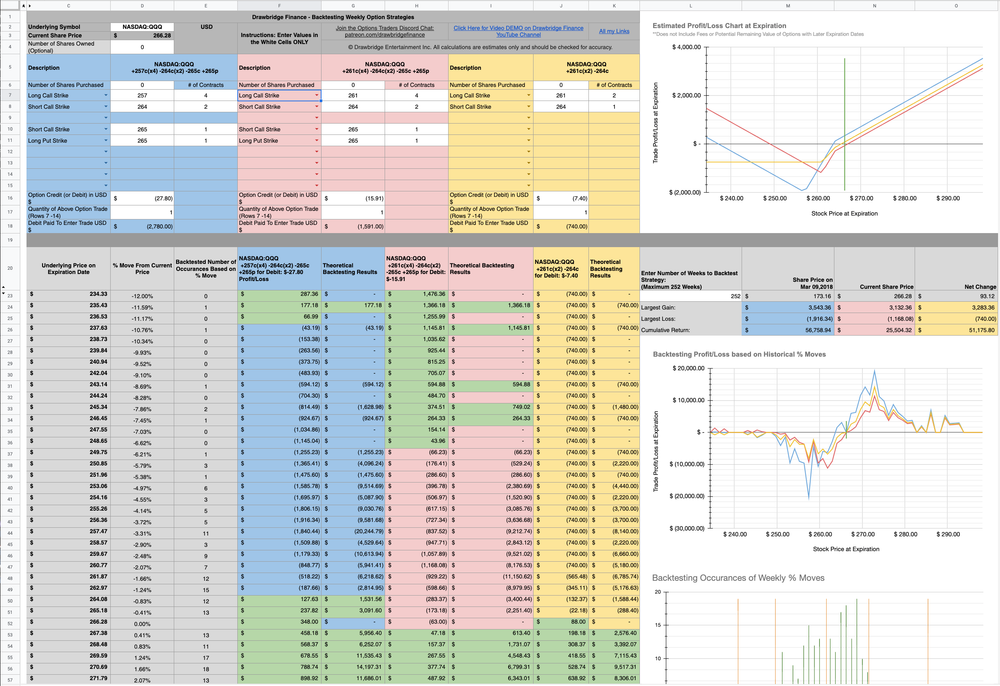Click the -12.00% move cell

coord(142,296)
